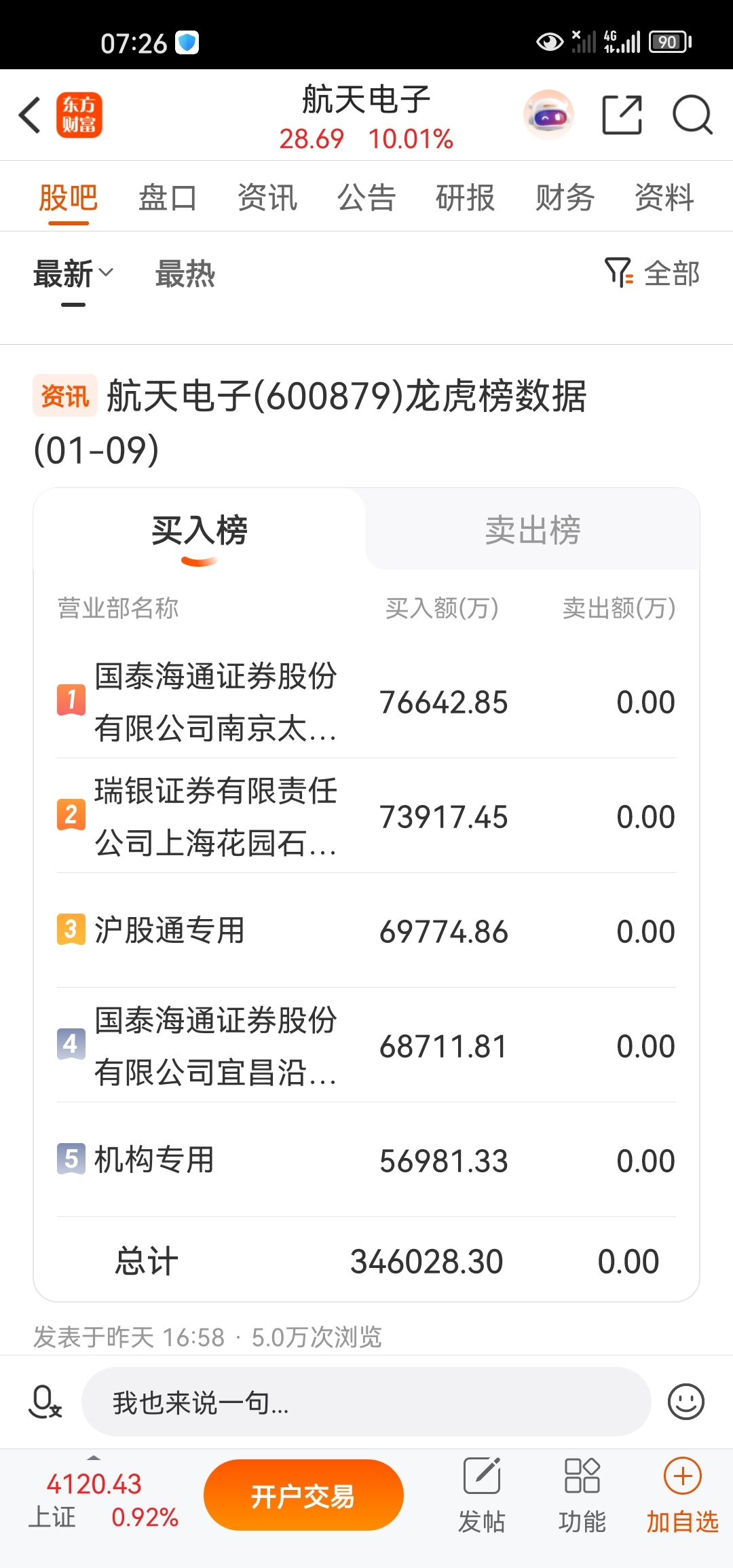Open the 功能 grid icon
733x1568 pixels.
(582, 1475)
